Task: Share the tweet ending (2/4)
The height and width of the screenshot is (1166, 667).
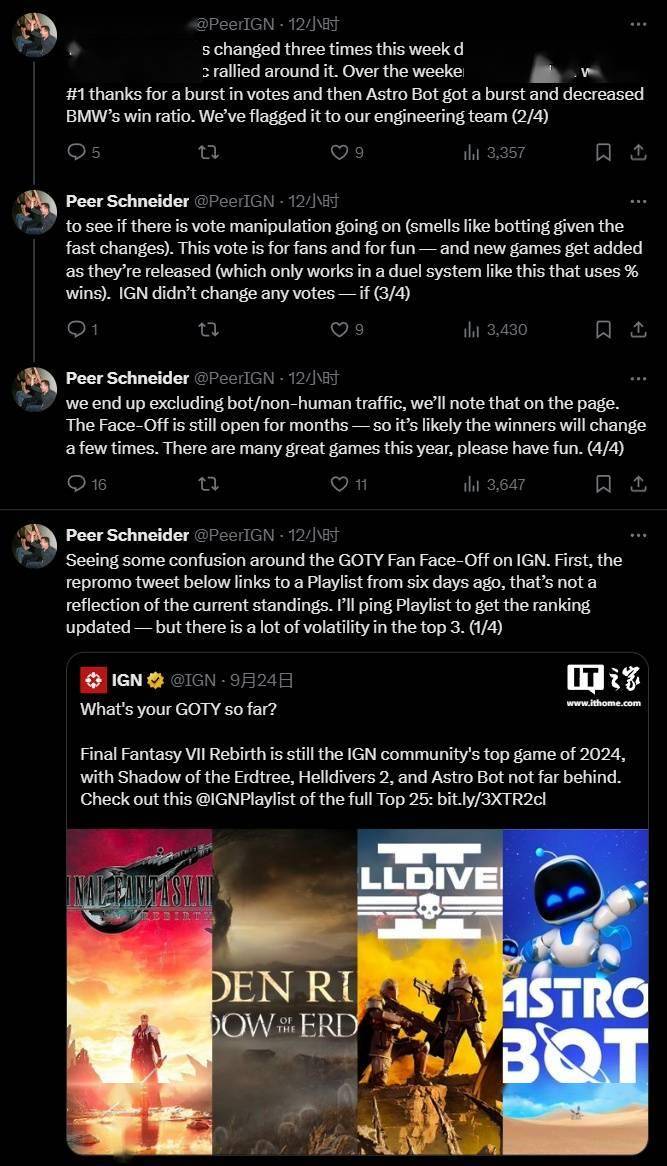Action: point(638,152)
